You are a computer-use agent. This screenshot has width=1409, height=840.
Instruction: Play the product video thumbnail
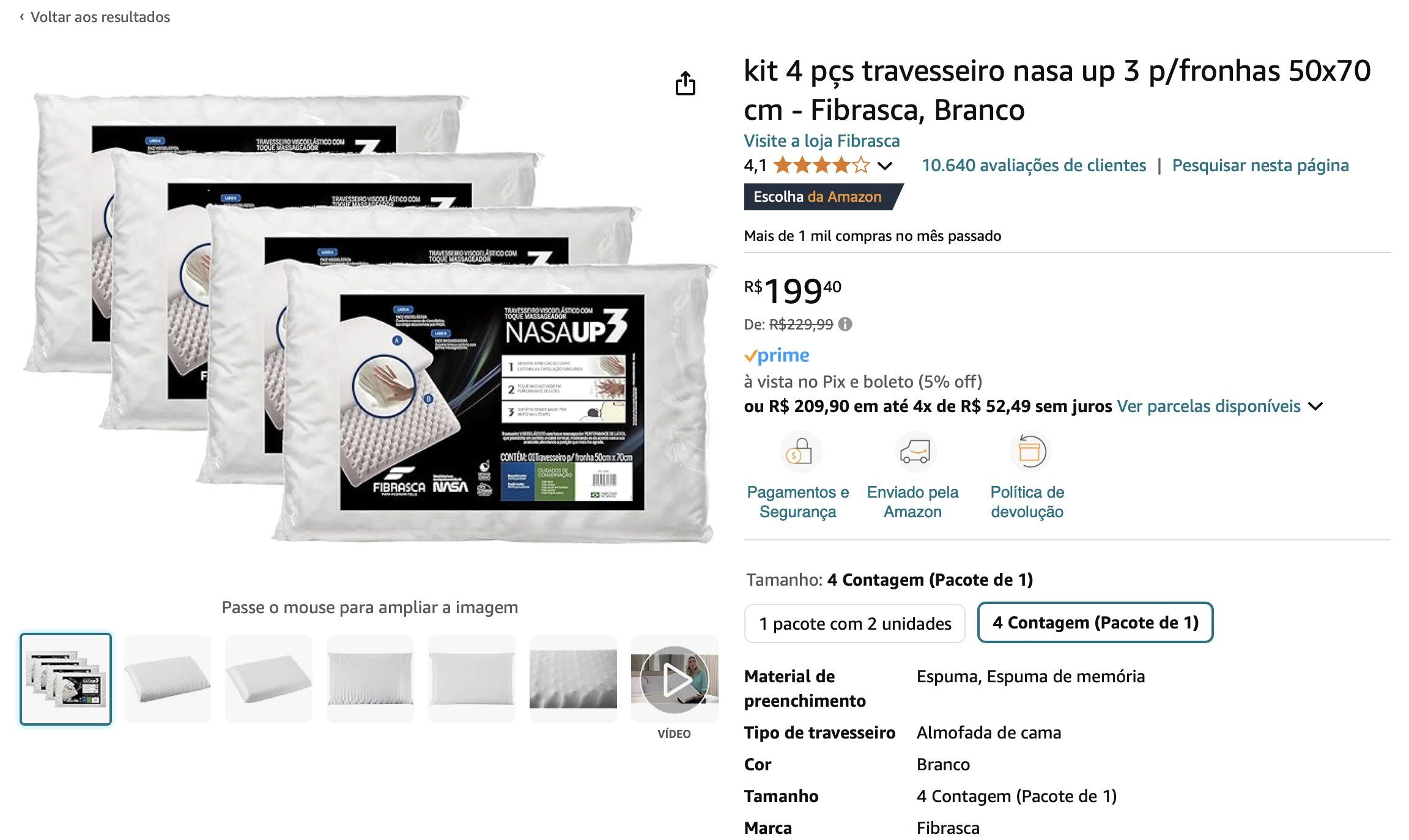(x=675, y=679)
